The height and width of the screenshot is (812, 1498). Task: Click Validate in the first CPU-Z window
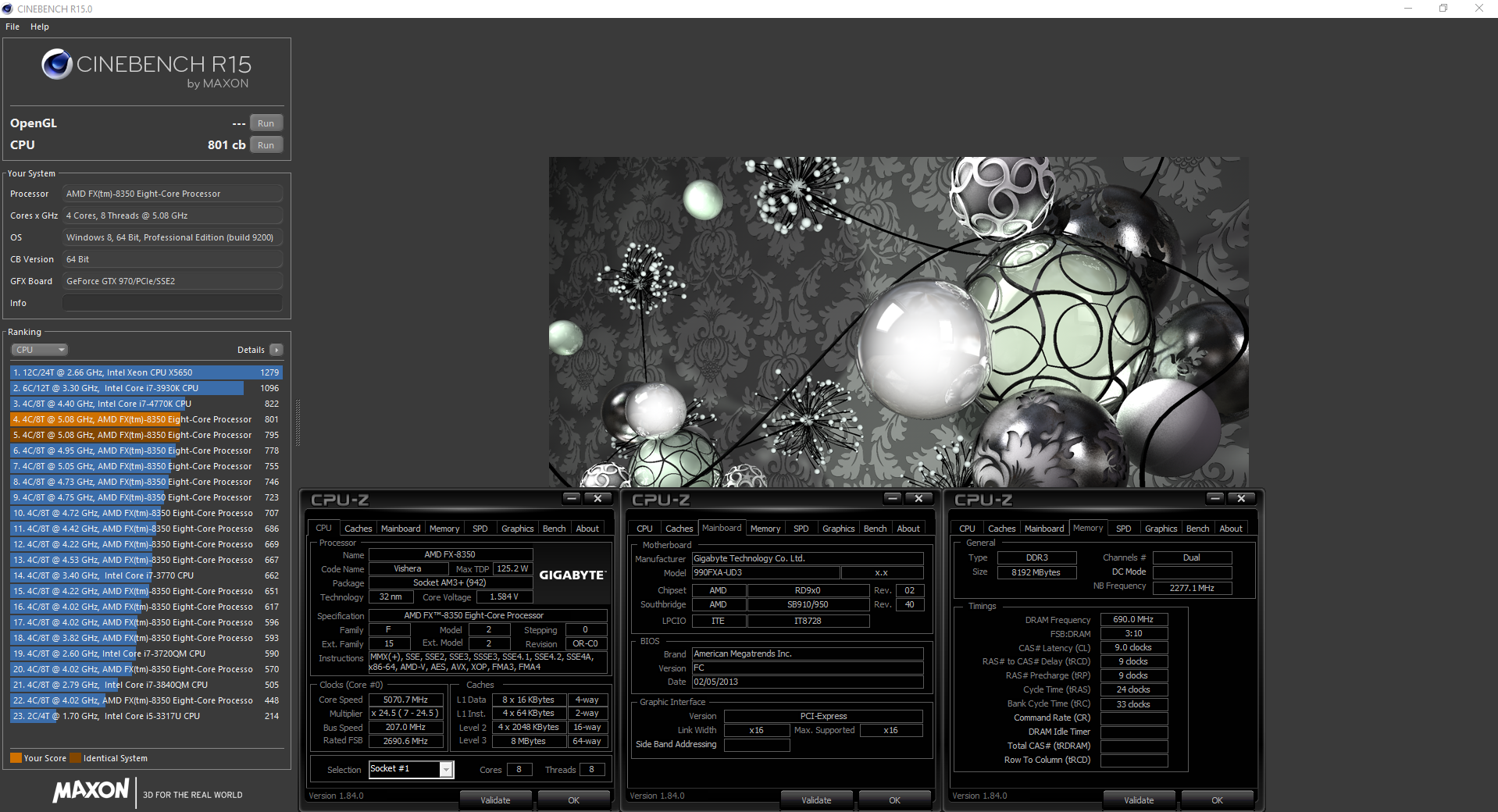point(495,800)
